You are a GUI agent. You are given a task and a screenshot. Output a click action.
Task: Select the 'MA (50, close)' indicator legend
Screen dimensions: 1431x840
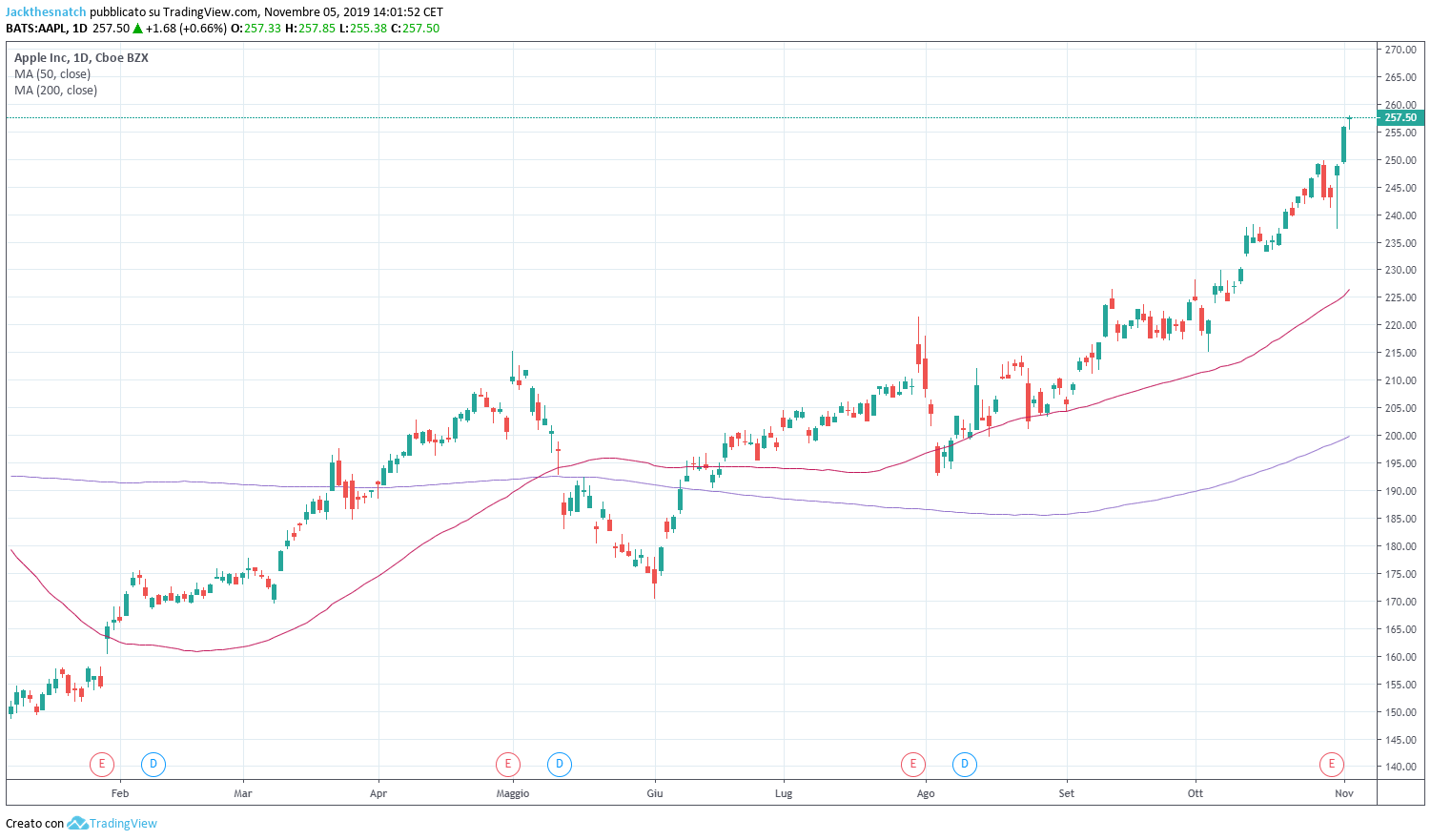[52, 74]
